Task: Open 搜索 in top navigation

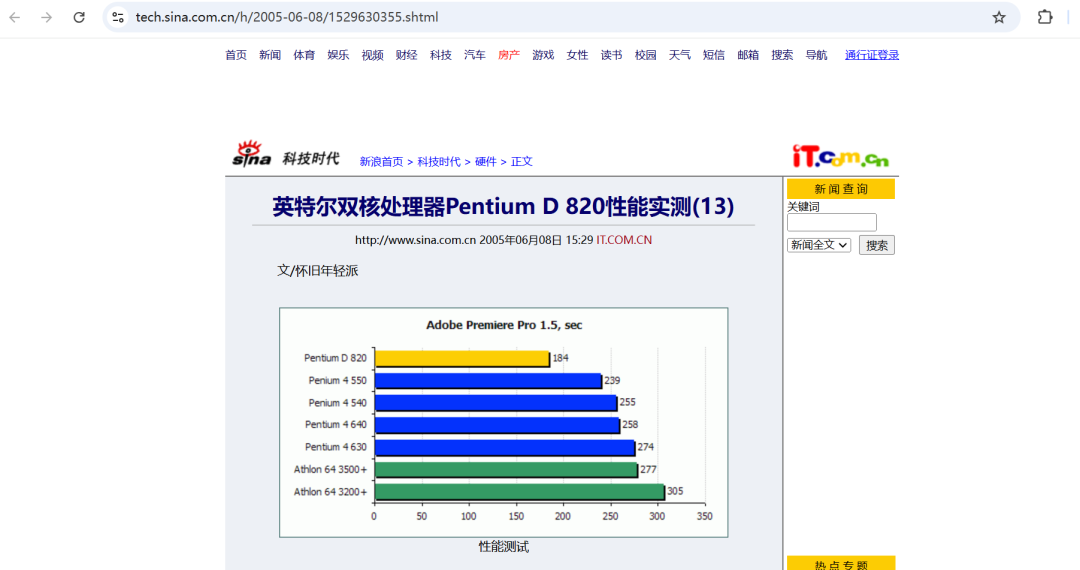Action: 782,55
